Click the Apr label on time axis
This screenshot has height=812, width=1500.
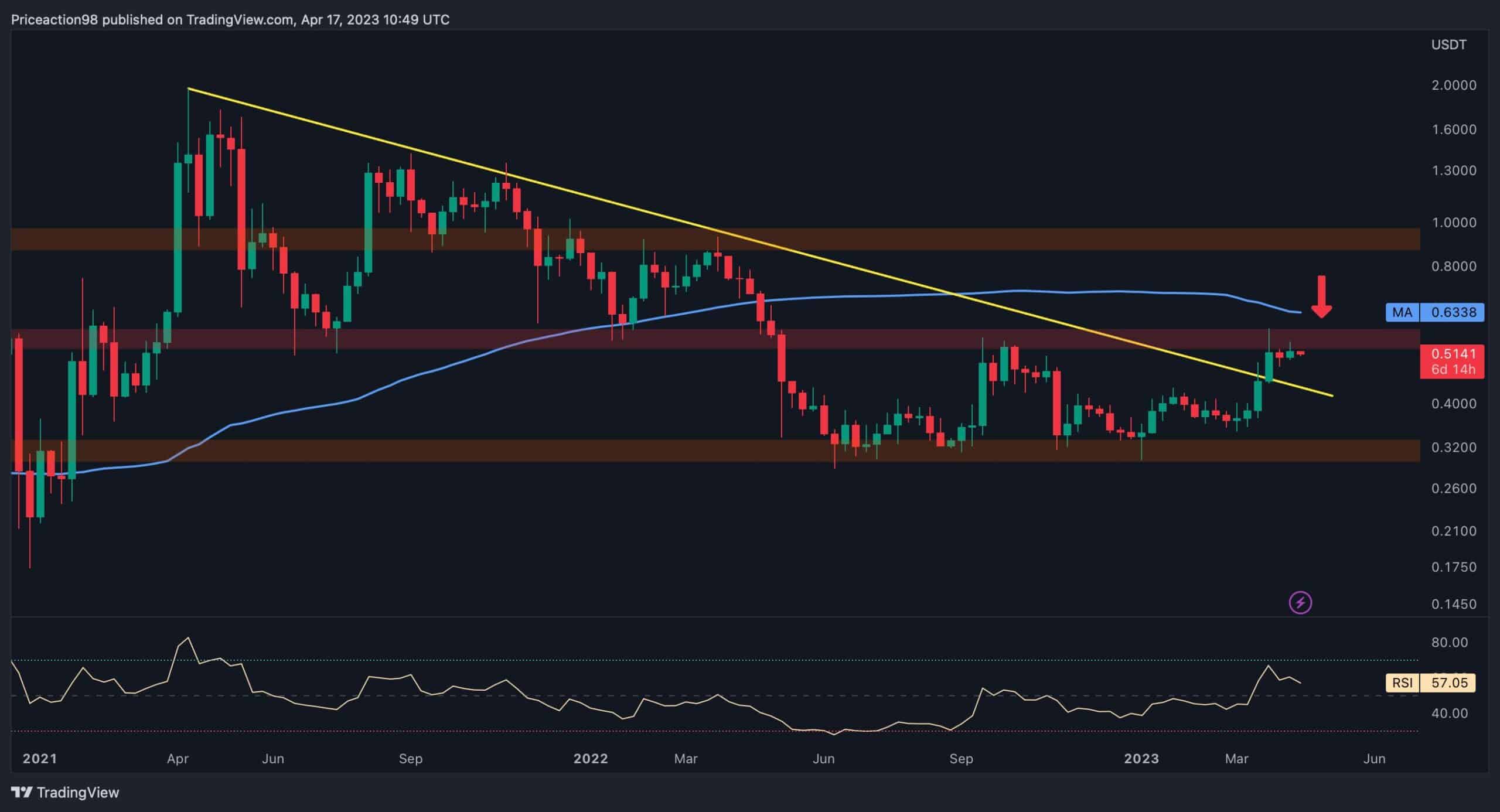pos(178,759)
